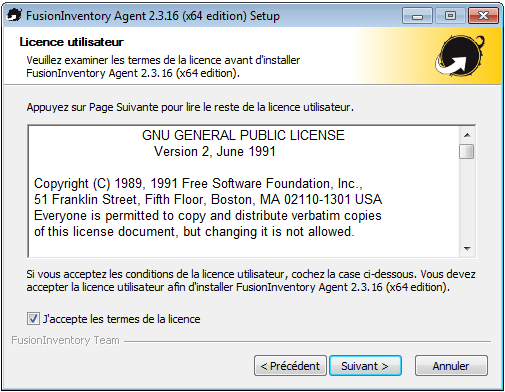Click the 'of this license document' line
This screenshot has height=392, width=505.
194,232
